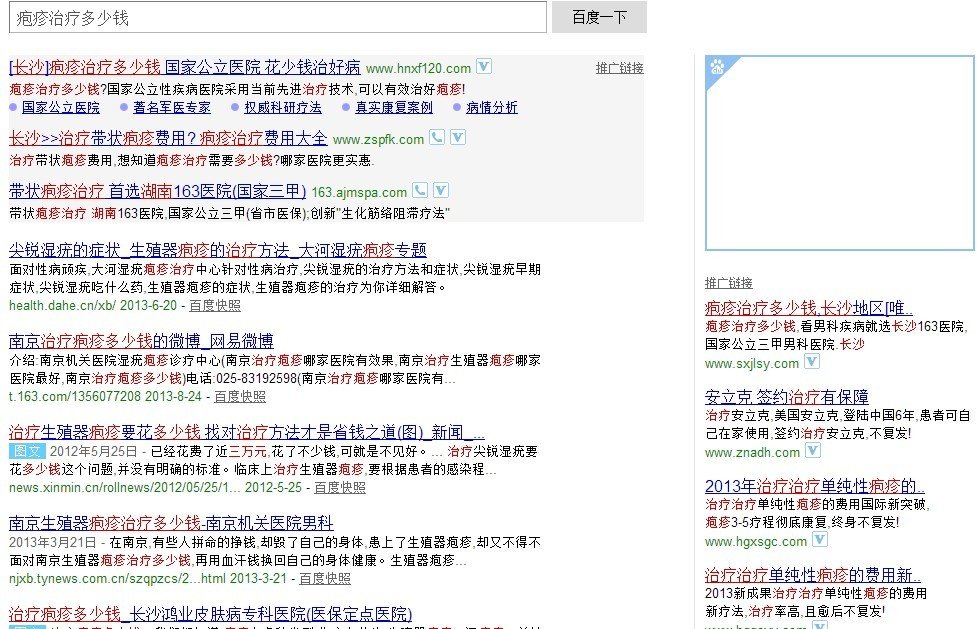Click the V badge beside www.zspfk.com
This screenshot has width=977, height=629.
[457, 139]
